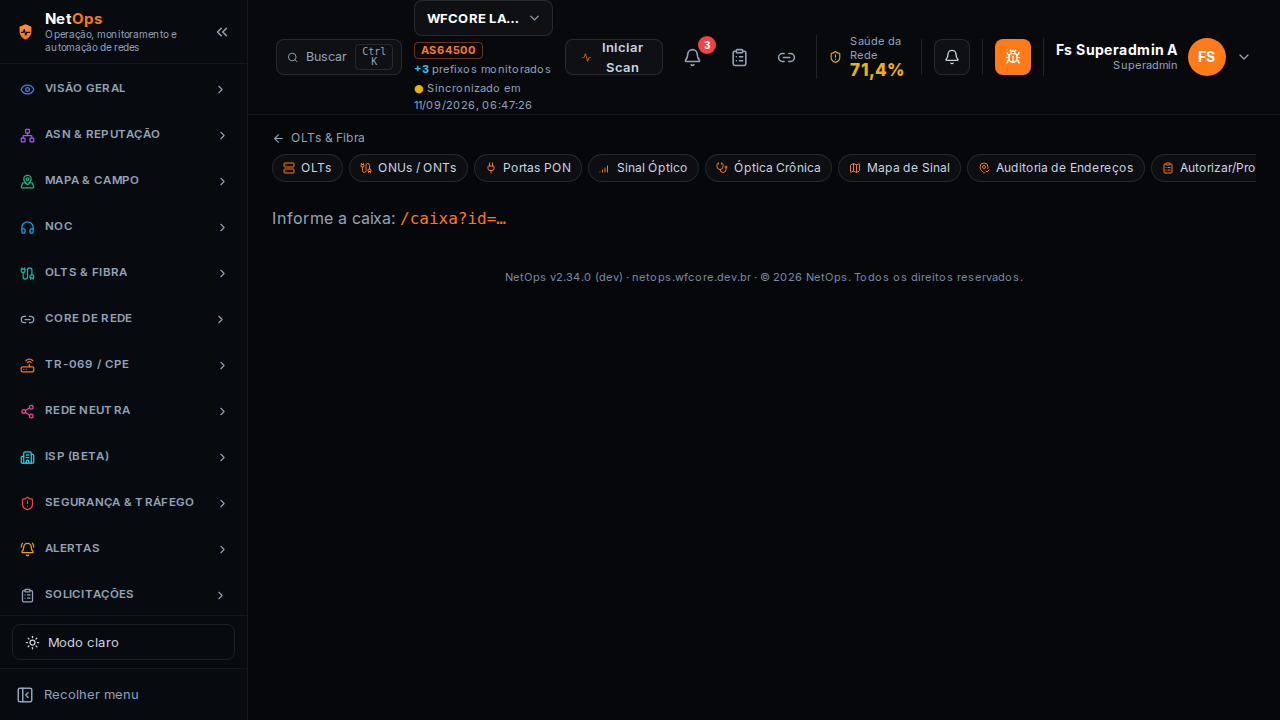Expand the Core de Rede section

pyautogui.click(x=123, y=319)
